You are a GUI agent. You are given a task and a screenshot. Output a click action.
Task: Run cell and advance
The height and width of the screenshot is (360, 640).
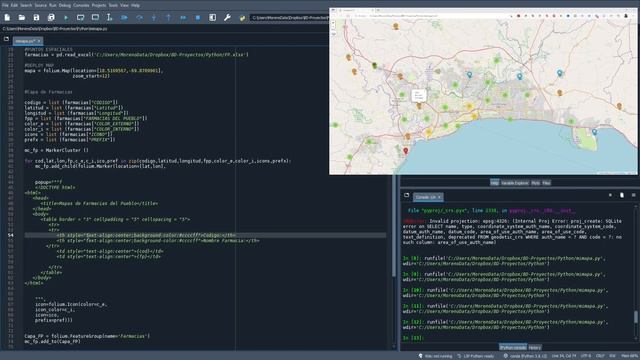pos(95,18)
